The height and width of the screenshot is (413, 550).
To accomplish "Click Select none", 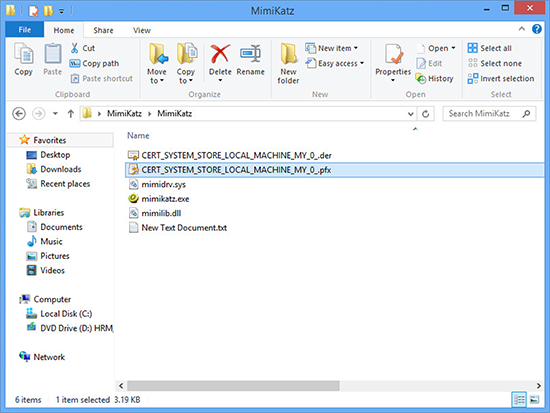I will tap(495, 64).
